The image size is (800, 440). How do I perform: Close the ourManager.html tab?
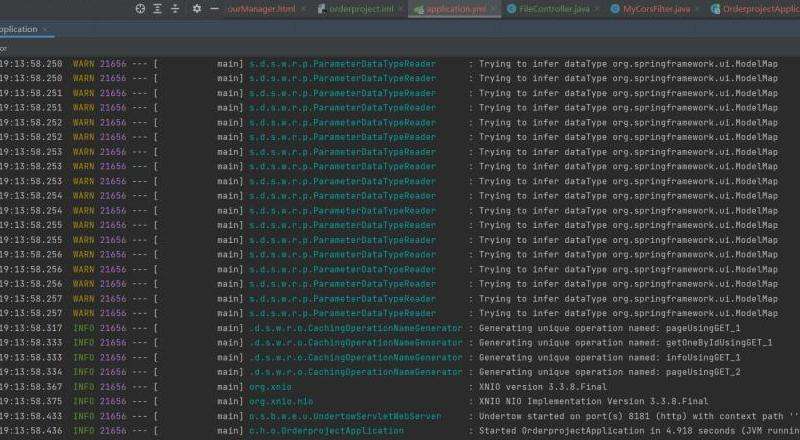coord(303,9)
